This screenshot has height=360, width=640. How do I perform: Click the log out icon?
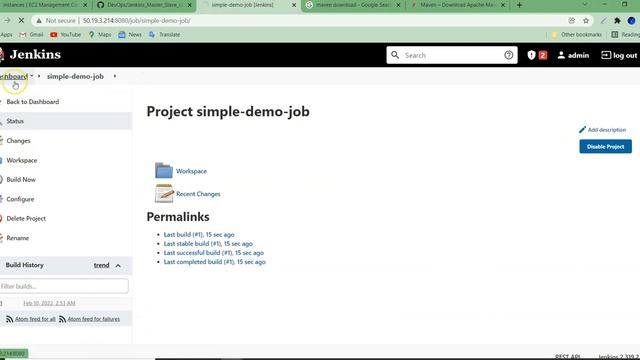coord(606,55)
